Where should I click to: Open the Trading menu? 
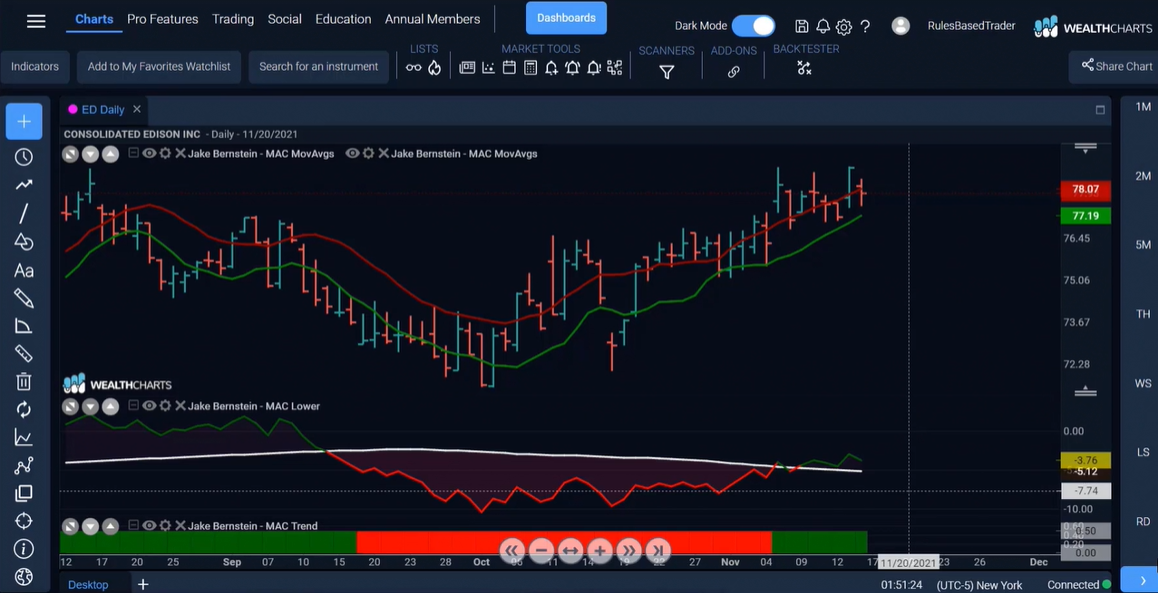(233, 19)
